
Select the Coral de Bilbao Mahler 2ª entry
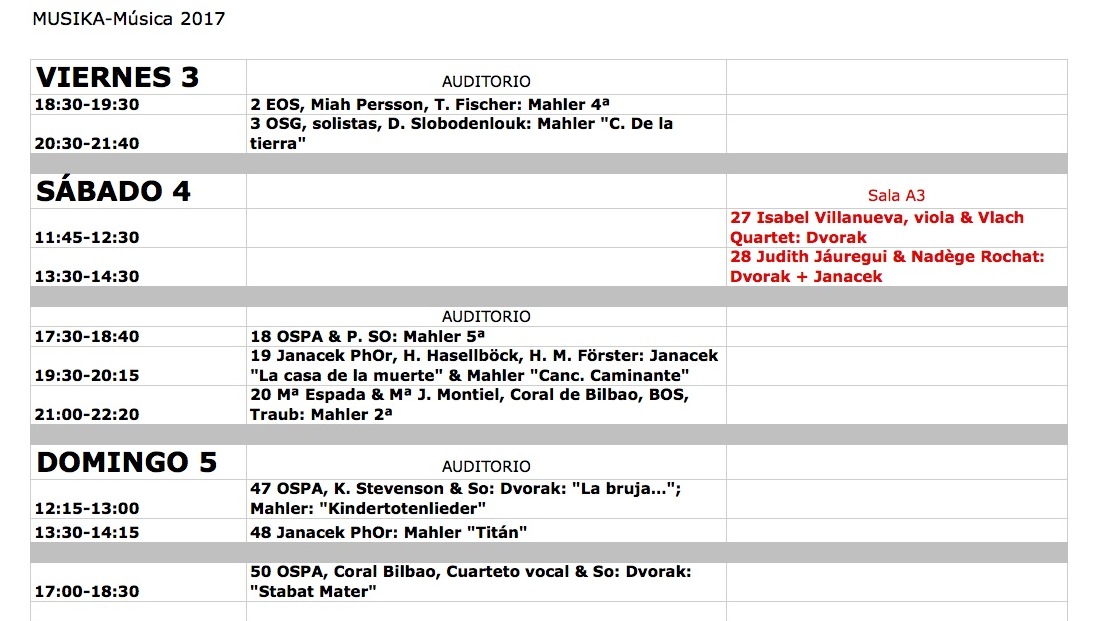pos(469,404)
